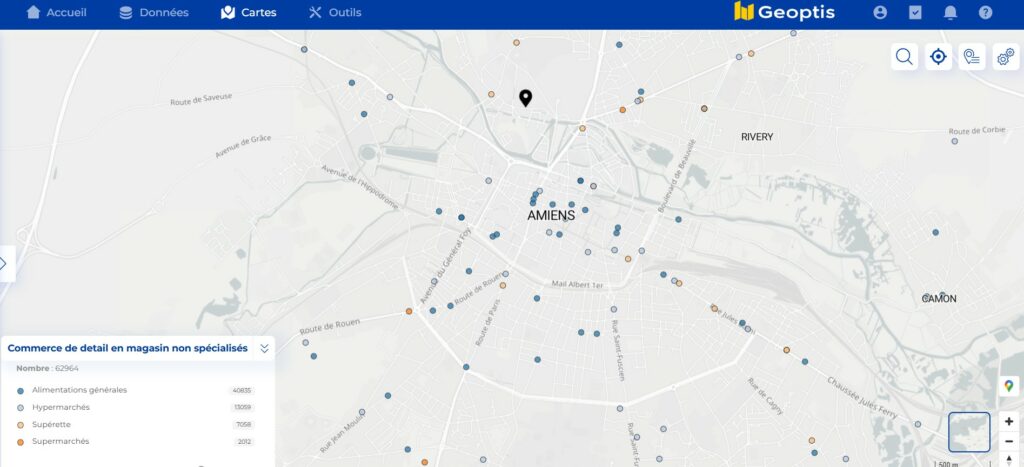
Task: Click the mini overview map thumbnail
Action: (x=969, y=432)
